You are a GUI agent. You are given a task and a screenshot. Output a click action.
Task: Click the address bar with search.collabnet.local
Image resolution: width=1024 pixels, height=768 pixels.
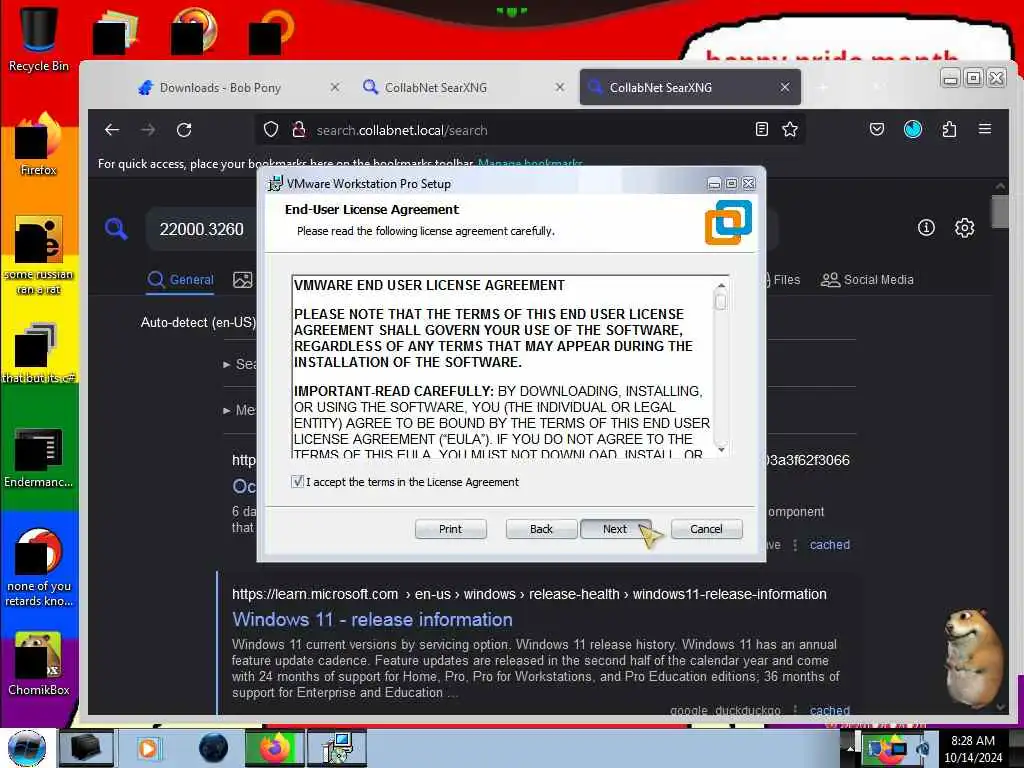529,130
